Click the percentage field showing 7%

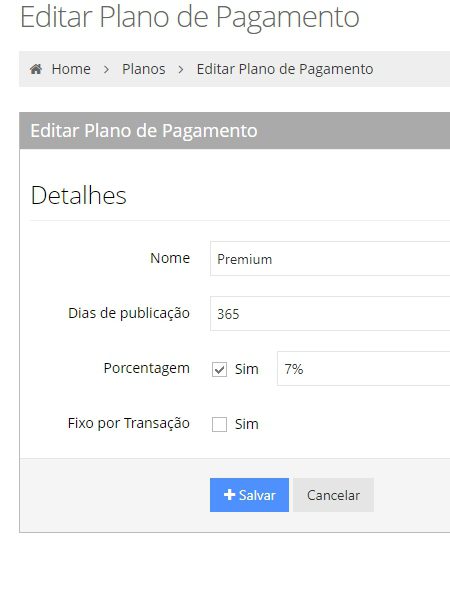(363, 368)
